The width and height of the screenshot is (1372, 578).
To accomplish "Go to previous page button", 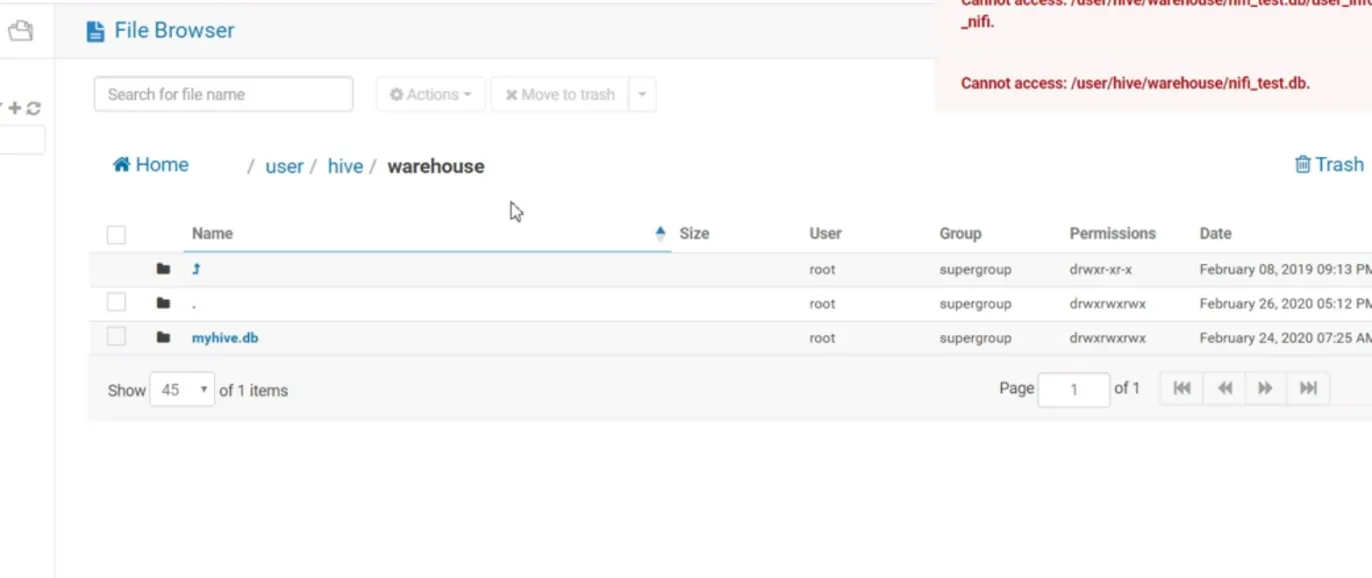I will point(1224,388).
